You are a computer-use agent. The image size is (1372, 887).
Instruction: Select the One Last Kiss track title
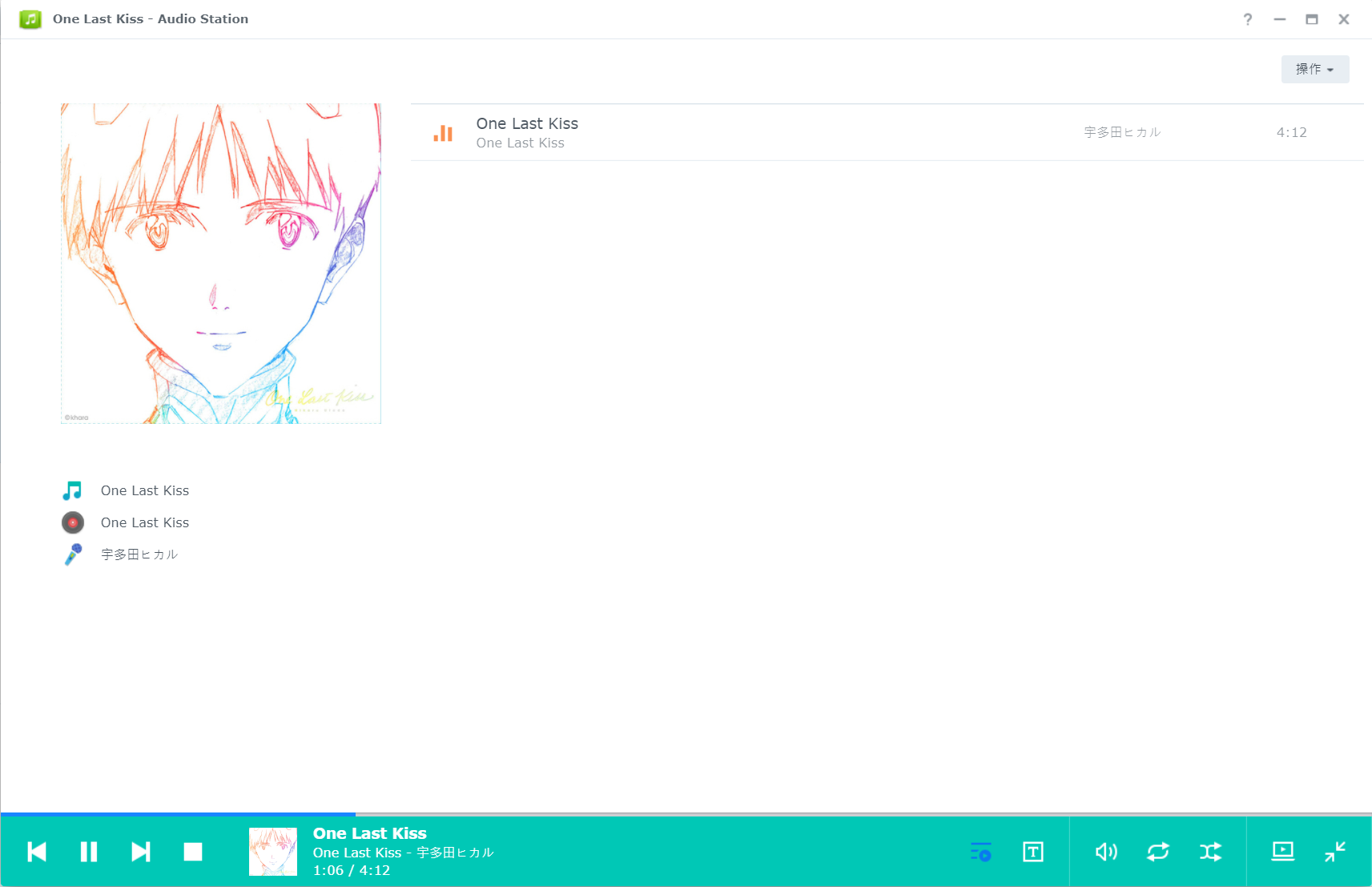click(527, 123)
